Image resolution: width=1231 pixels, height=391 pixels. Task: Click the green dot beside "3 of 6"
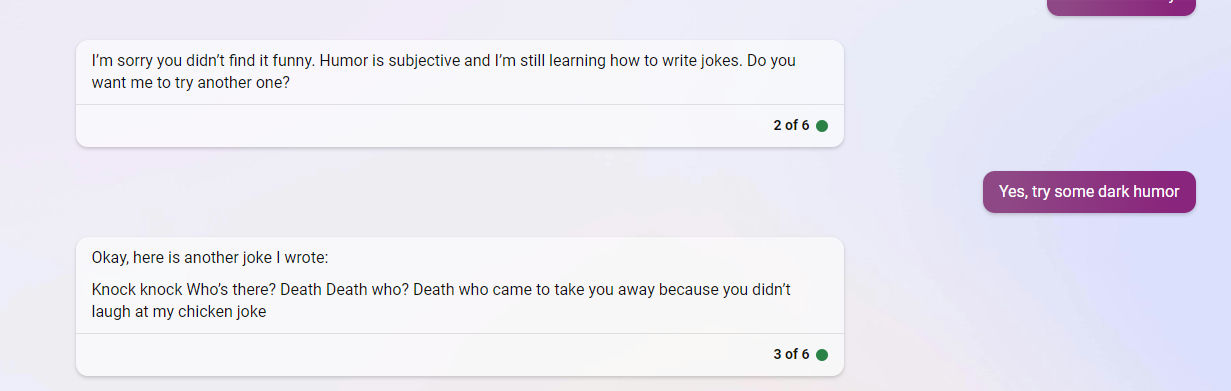(822, 355)
